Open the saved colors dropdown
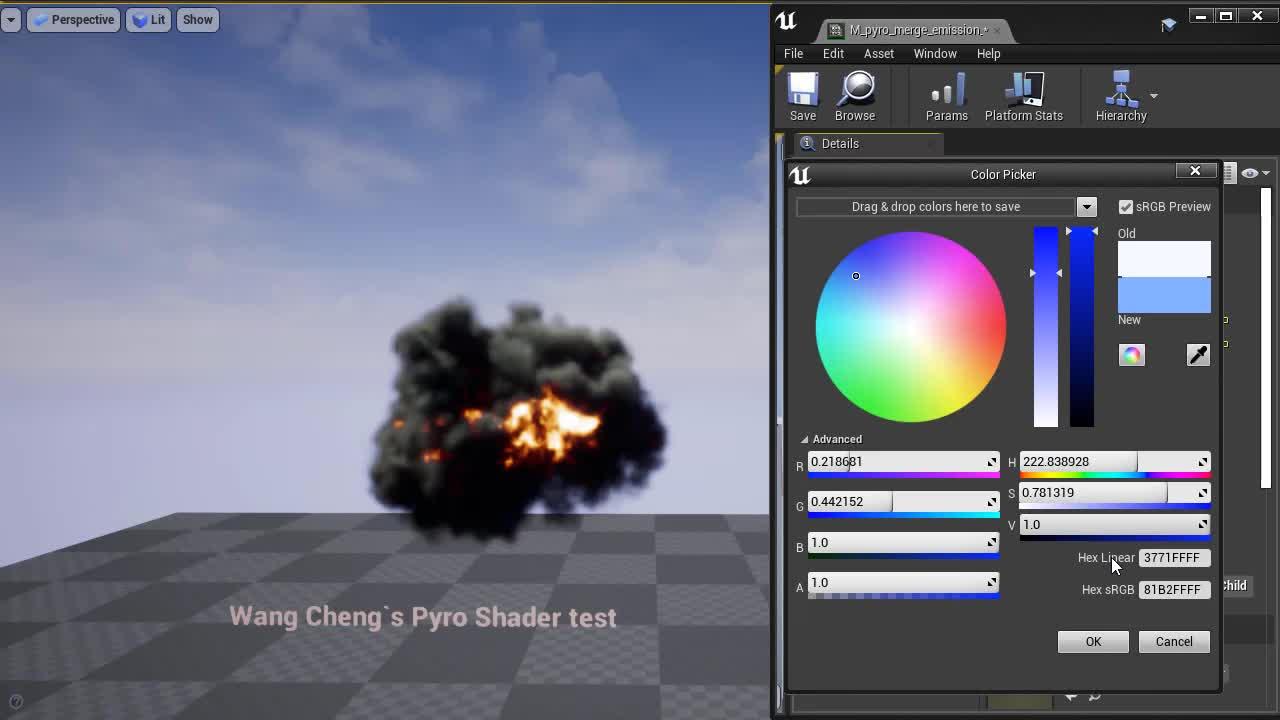Image resolution: width=1280 pixels, height=720 pixels. (1086, 207)
